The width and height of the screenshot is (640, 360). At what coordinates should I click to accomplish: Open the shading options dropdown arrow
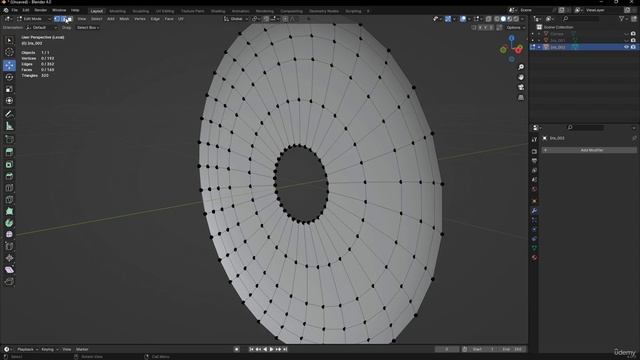522,19
